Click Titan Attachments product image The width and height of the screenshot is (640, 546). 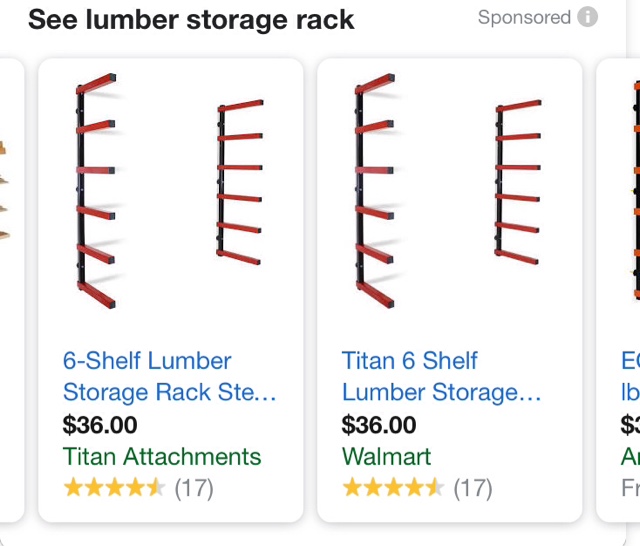(x=170, y=191)
